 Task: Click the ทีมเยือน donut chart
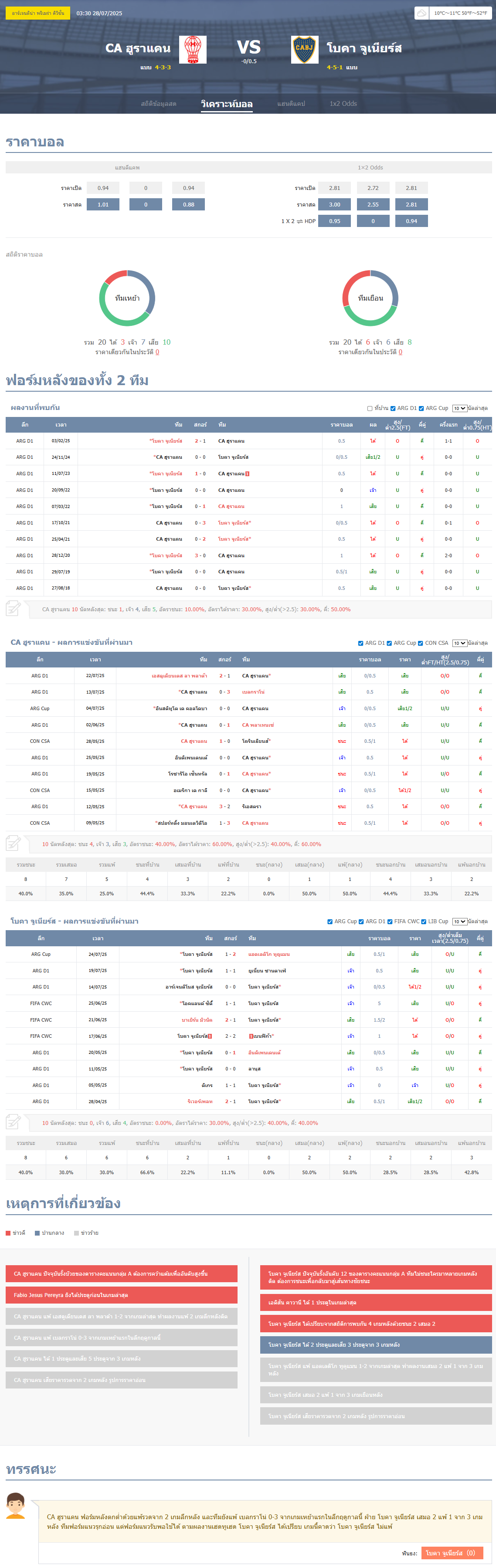(x=370, y=298)
